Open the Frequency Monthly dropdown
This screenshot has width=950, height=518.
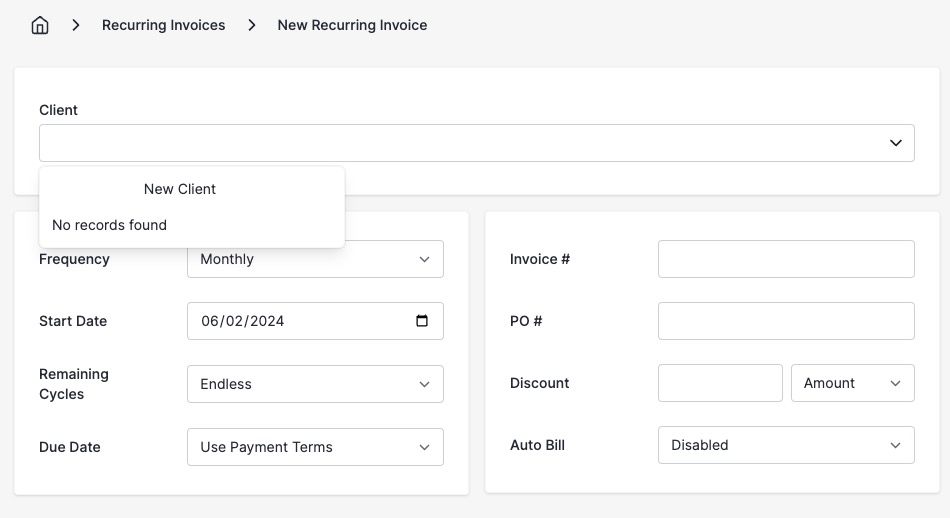(315, 259)
